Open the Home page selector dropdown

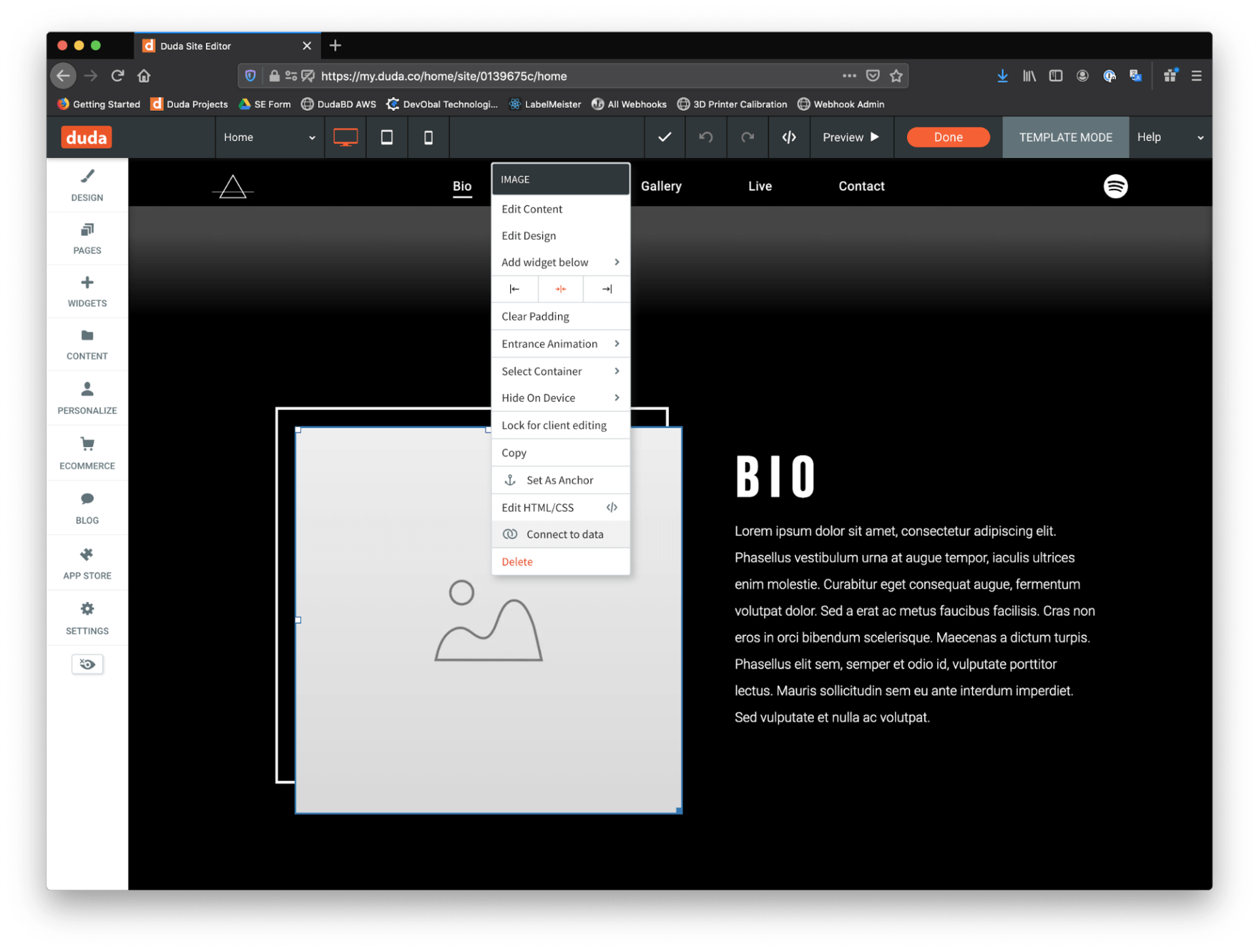270,137
